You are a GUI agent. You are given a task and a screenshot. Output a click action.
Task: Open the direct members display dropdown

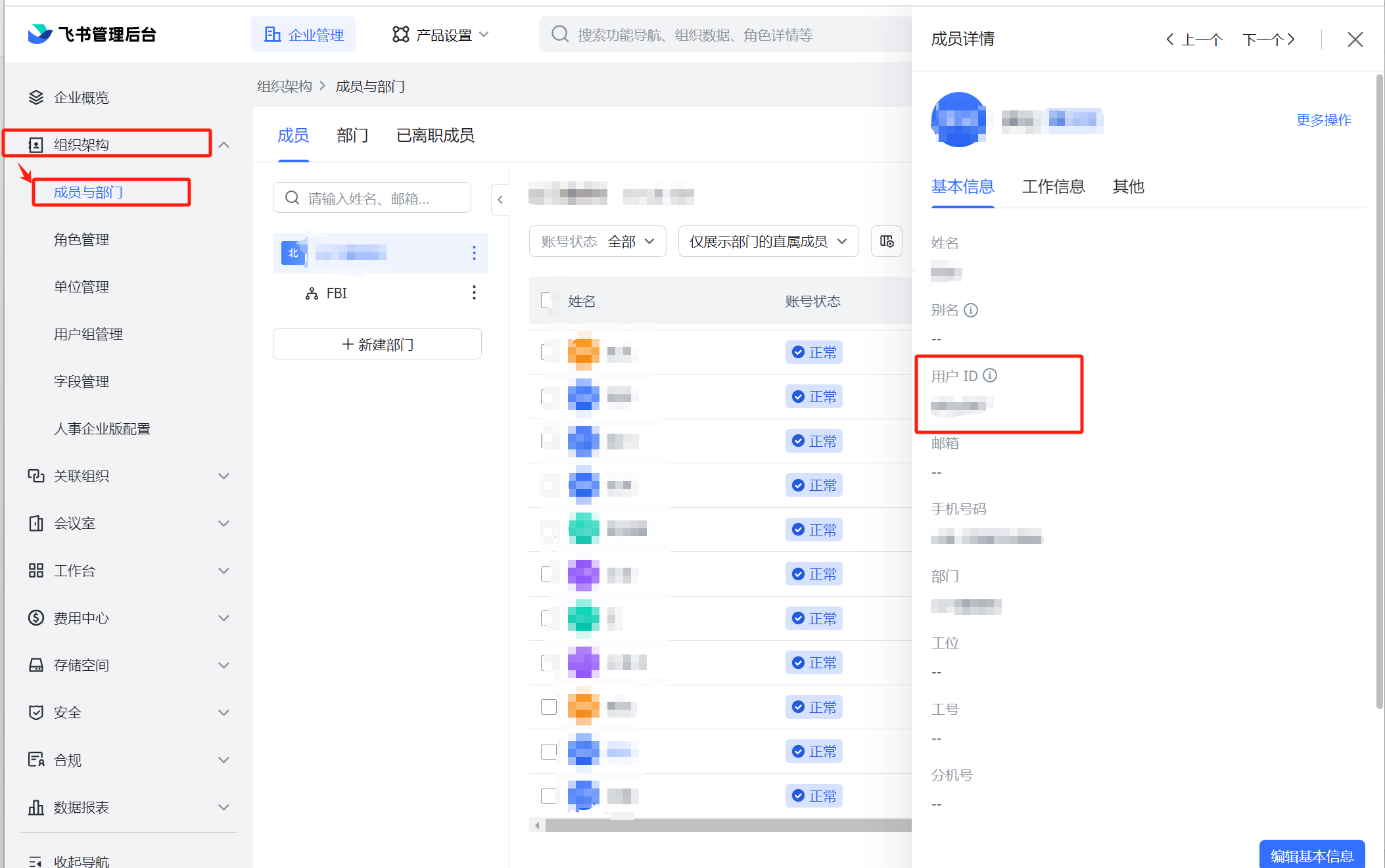[x=768, y=241]
